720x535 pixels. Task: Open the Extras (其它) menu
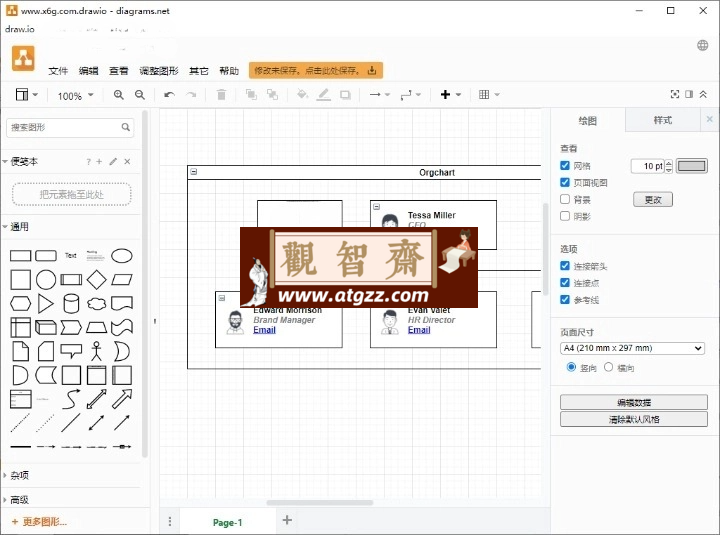tap(199, 71)
